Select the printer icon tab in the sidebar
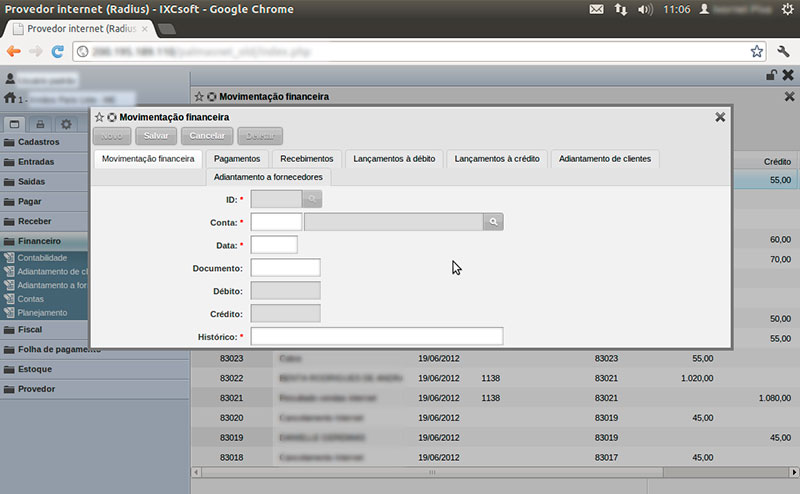The image size is (800, 494). point(40,124)
